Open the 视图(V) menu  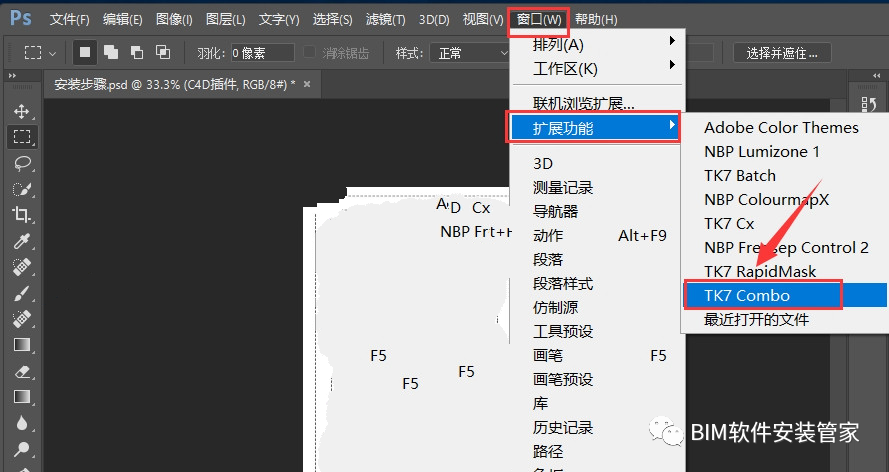pyautogui.click(x=482, y=19)
